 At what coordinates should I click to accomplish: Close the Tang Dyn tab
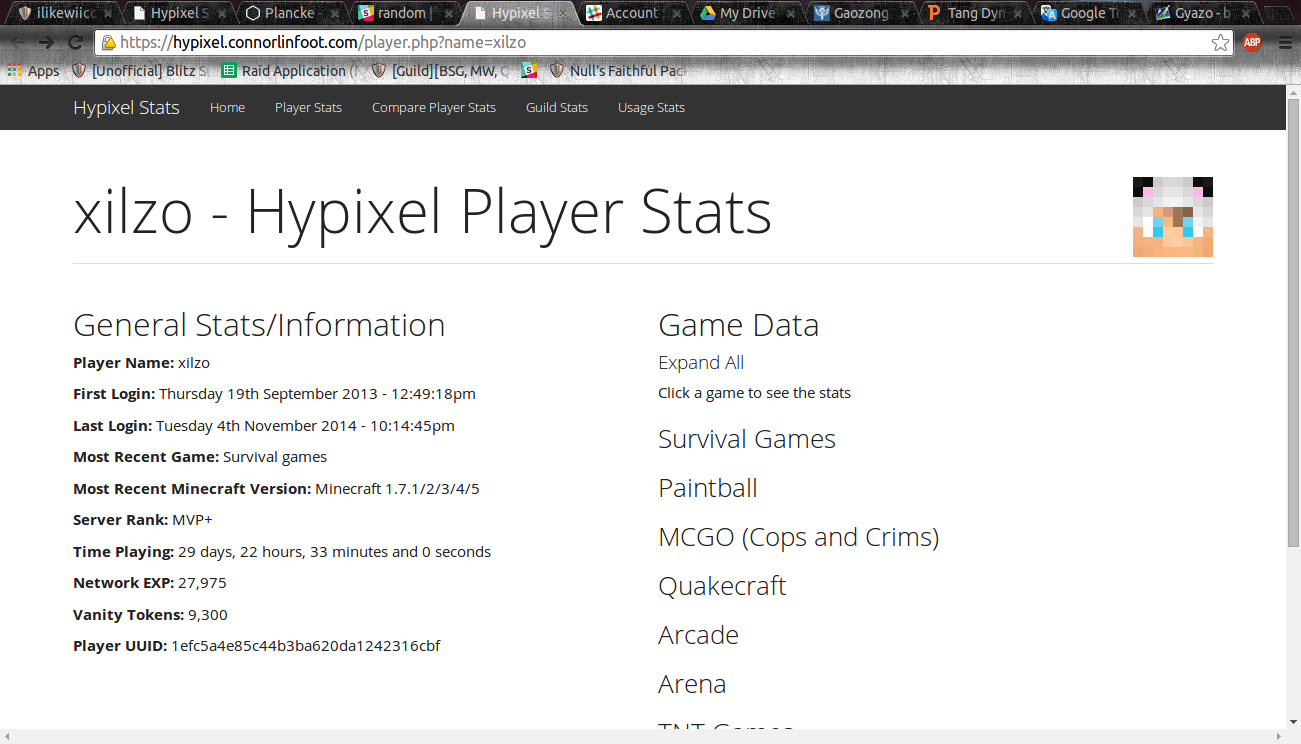(x=1017, y=13)
